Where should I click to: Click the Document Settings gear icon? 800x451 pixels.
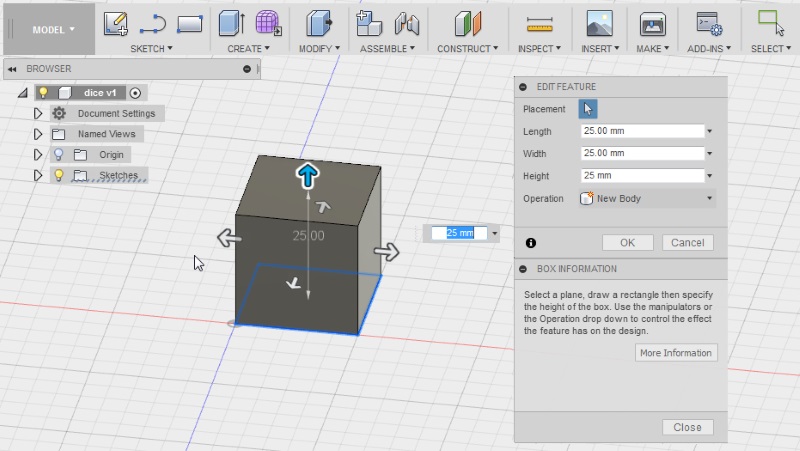(59, 113)
